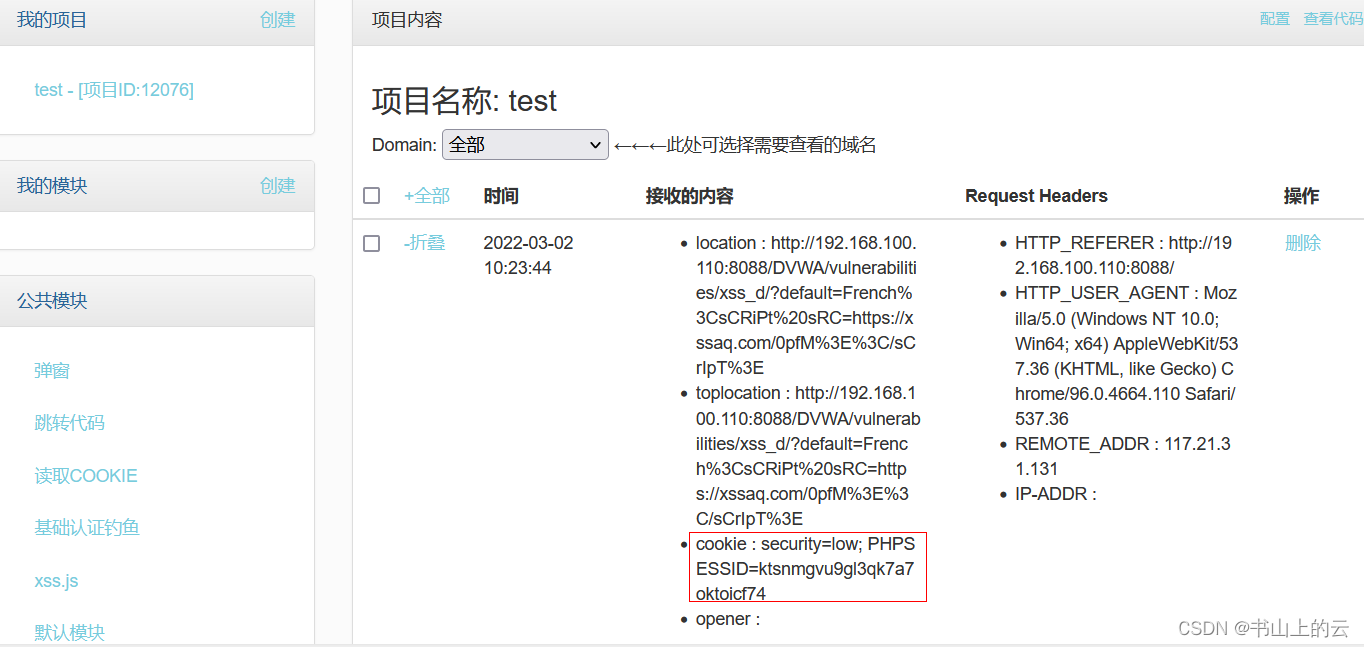
Task: Click the 时间 column header
Action: click(501, 196)
